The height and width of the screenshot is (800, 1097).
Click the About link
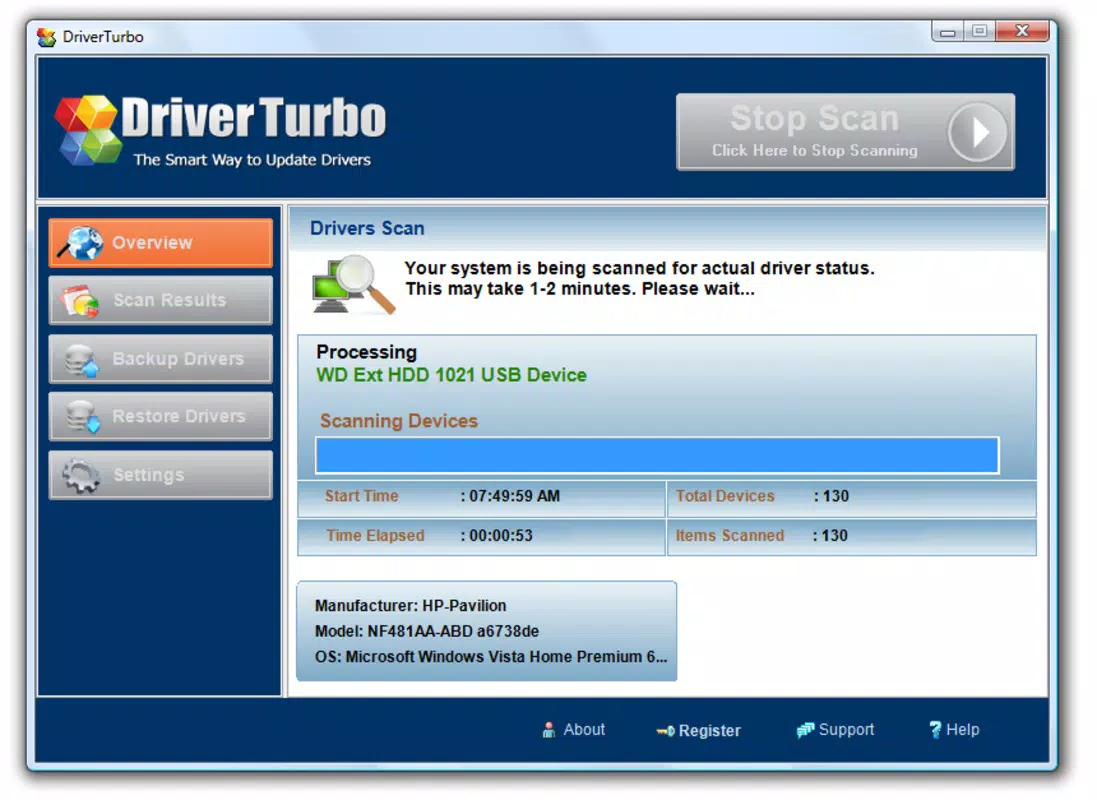coord(574,729)
